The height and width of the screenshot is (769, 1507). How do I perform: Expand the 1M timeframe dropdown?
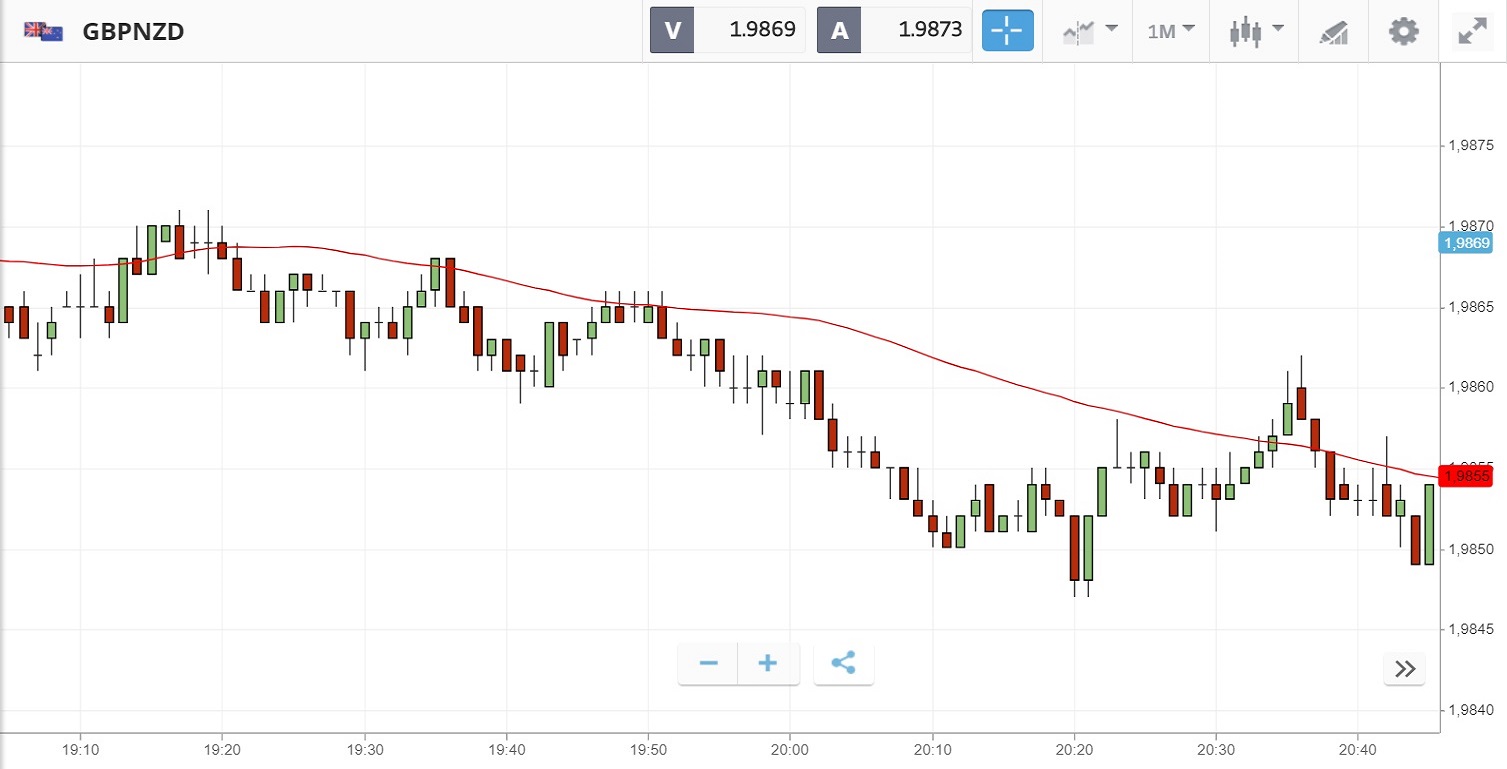pyautogui.click(x=1171, y=31)
